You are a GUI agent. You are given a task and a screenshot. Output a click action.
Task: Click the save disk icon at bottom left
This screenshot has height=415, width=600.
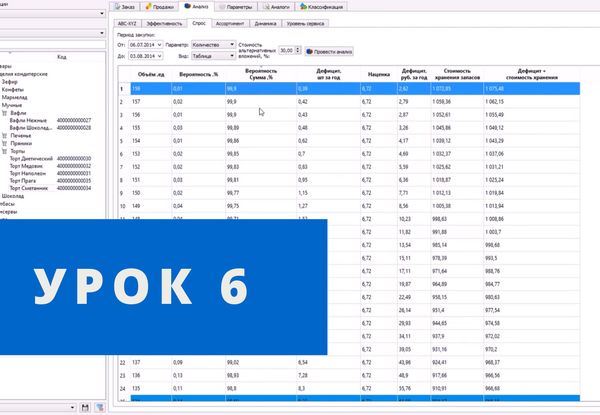(85, 407)
